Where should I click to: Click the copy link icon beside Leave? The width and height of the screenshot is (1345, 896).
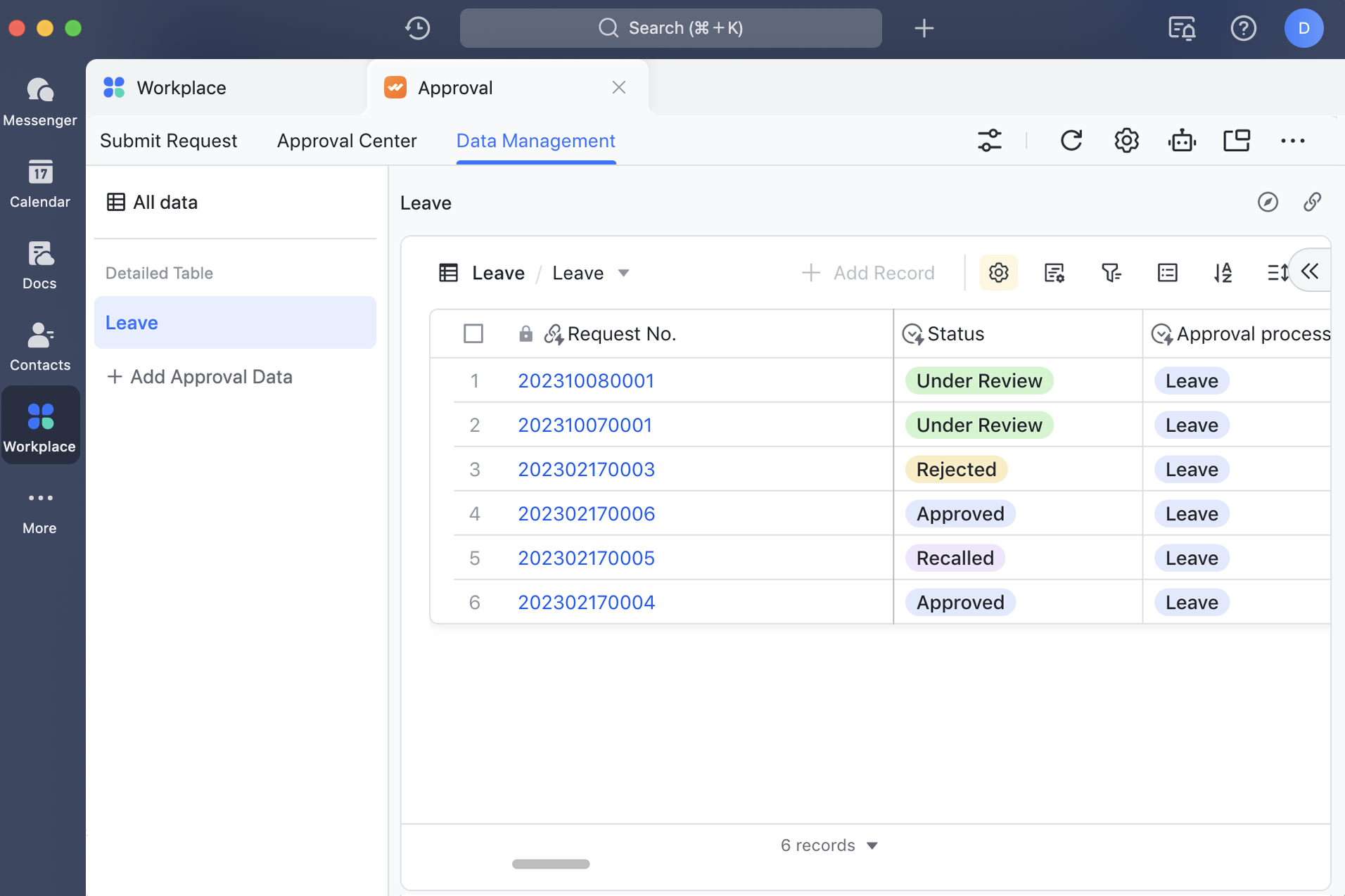pyautogui.click(x=1312, y=203)
